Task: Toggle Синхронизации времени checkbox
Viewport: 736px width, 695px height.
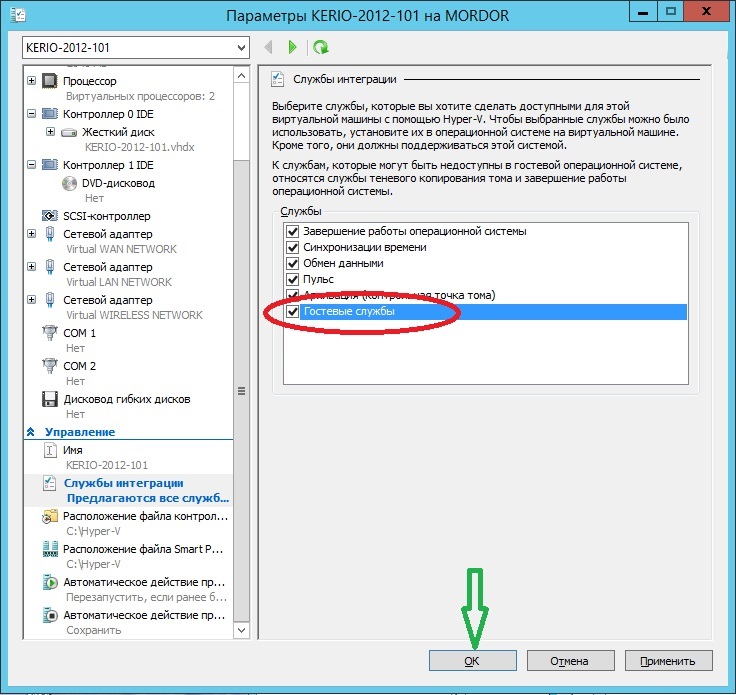Action: [x=293, y=247]
